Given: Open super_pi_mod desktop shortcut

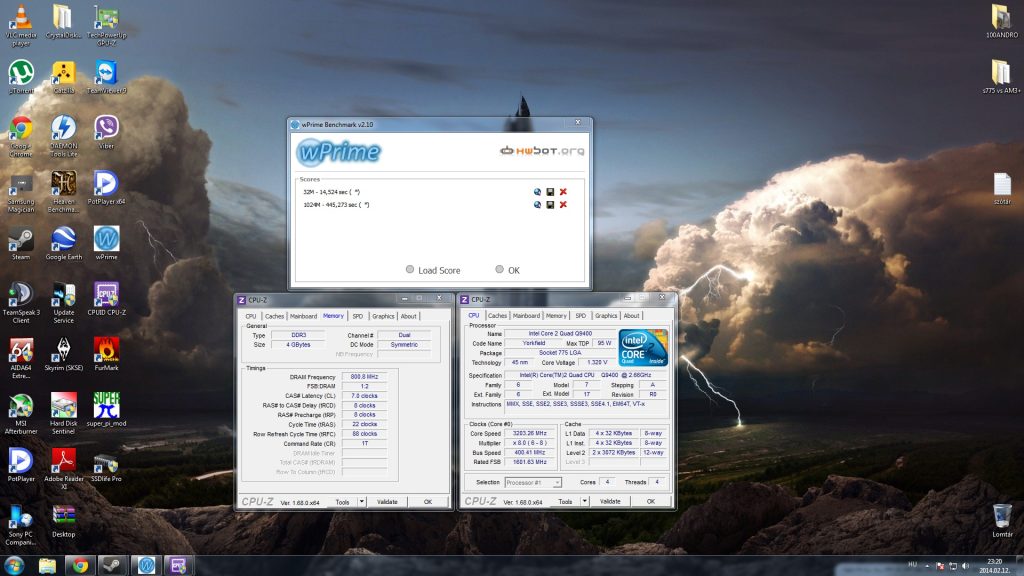Looking at the screenshot, I should coord(106,410).
